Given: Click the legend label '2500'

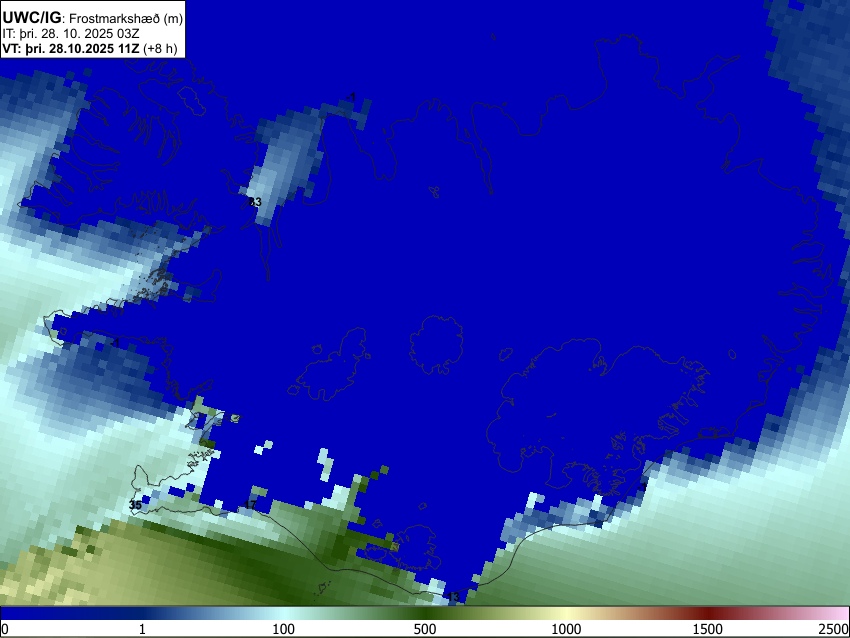Looking at the screenshot, I should [x=834, y=629].
